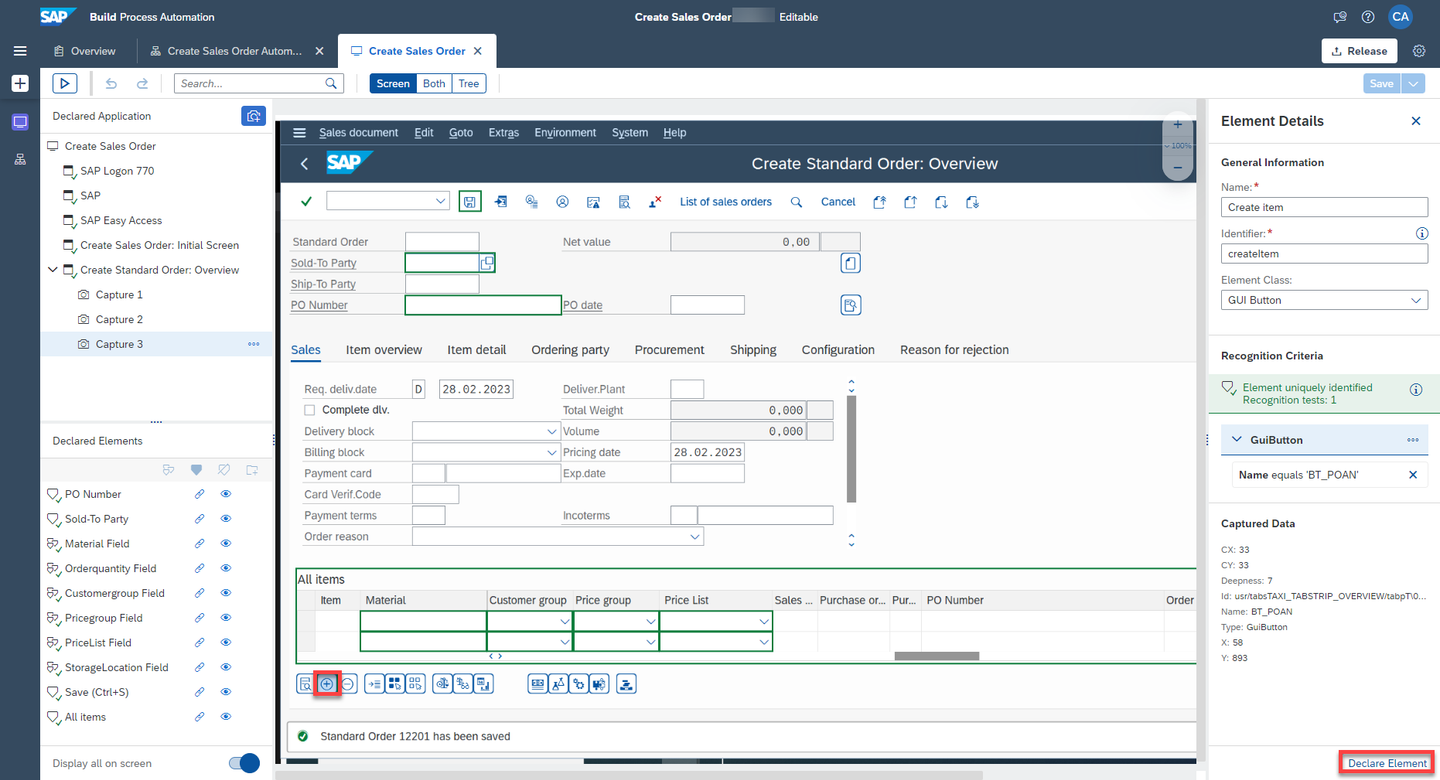The image size is (1440, 780).
Task: Open the Billing block dropdown
Action: tap(552, 453)
